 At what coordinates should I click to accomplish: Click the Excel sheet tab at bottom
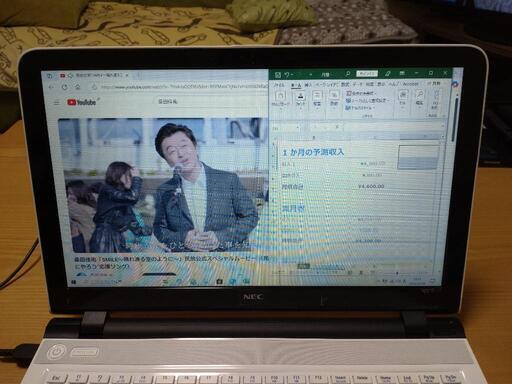pos(303,266)
